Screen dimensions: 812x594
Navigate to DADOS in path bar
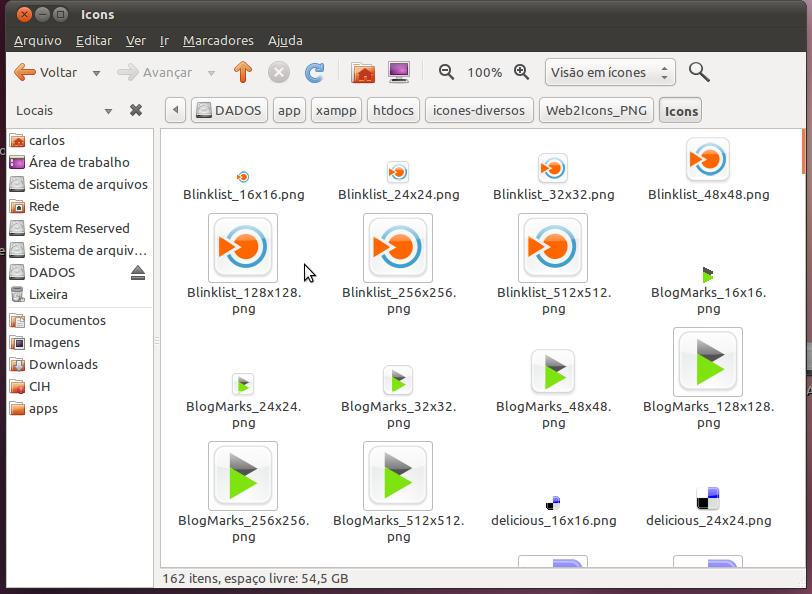(229, 110)
